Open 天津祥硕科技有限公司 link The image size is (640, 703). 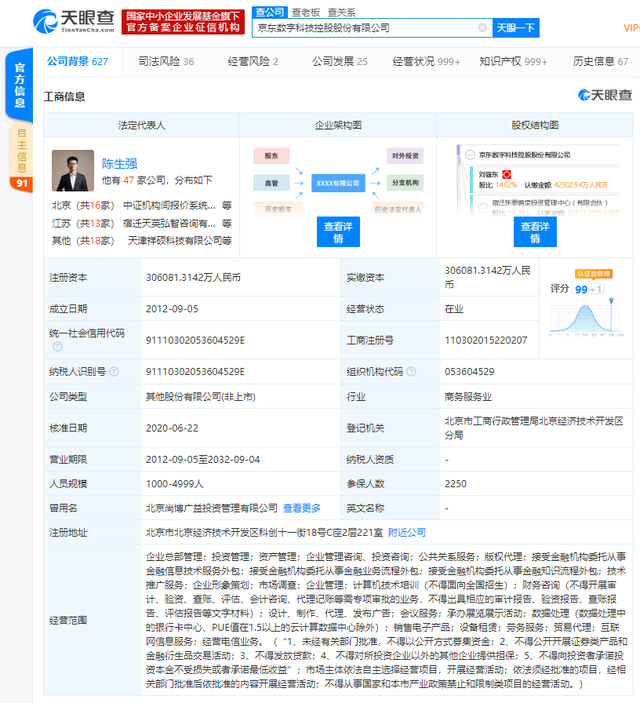point(175,241)
